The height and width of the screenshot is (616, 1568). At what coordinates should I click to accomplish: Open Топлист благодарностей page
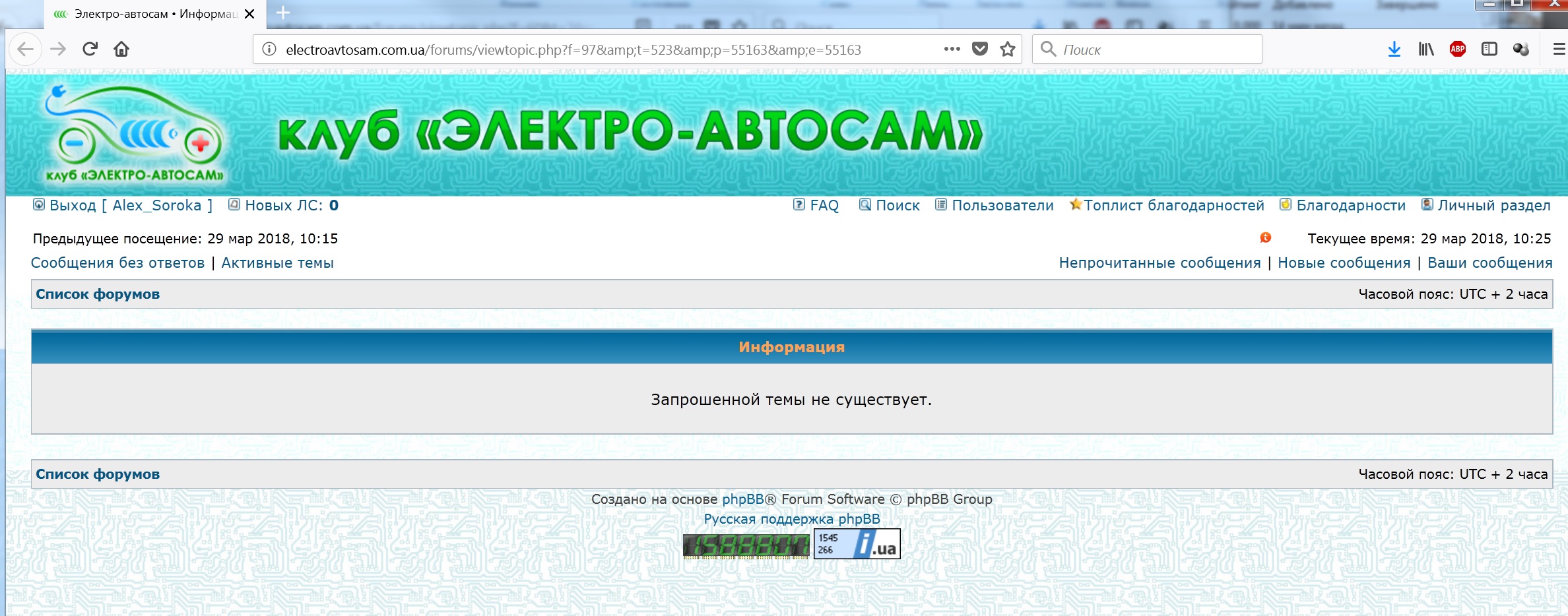1173,206
